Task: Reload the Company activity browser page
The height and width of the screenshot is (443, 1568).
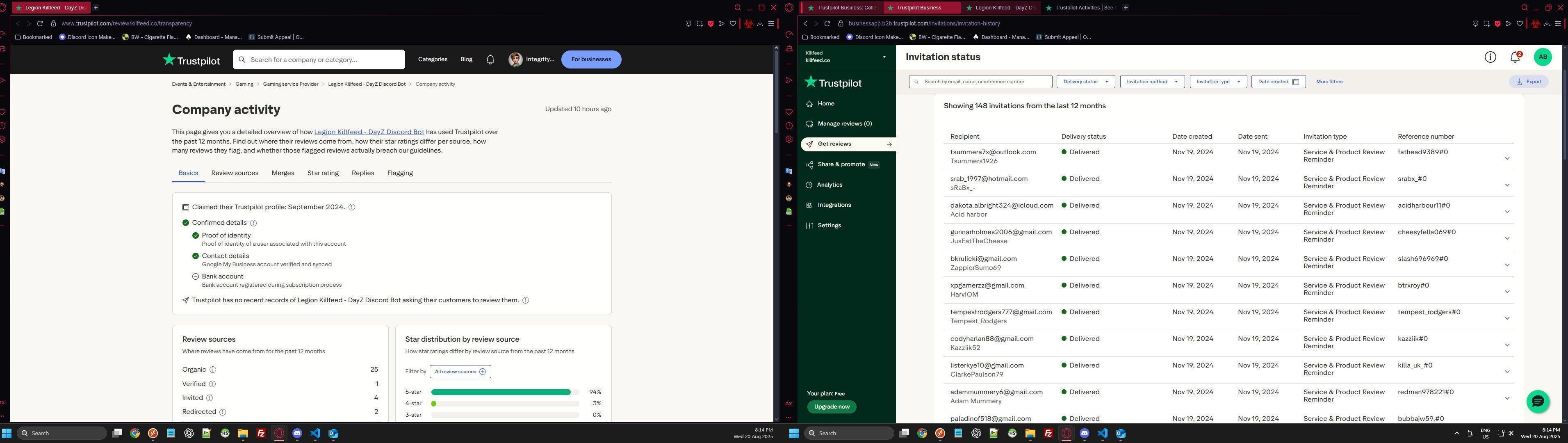Action: pos(40,24)
